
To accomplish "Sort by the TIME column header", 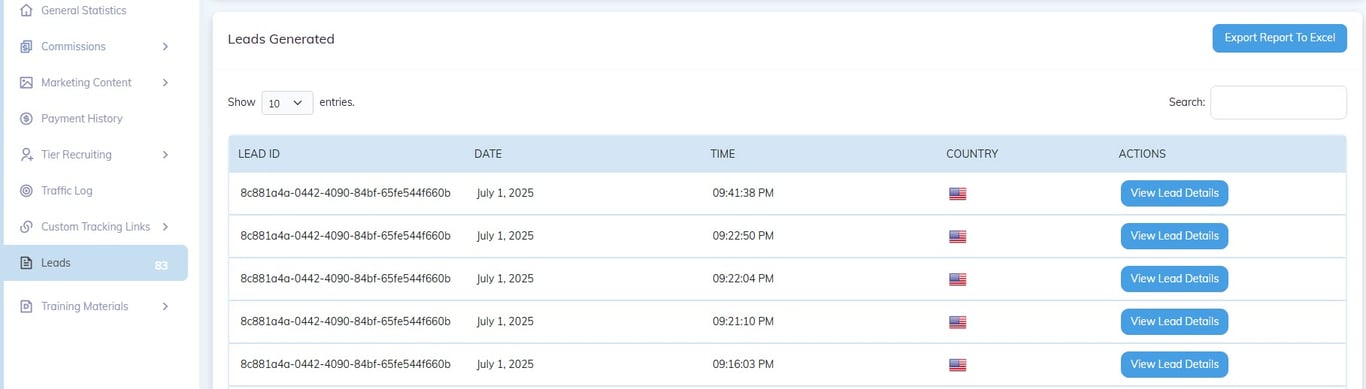I will coord(723,154).
